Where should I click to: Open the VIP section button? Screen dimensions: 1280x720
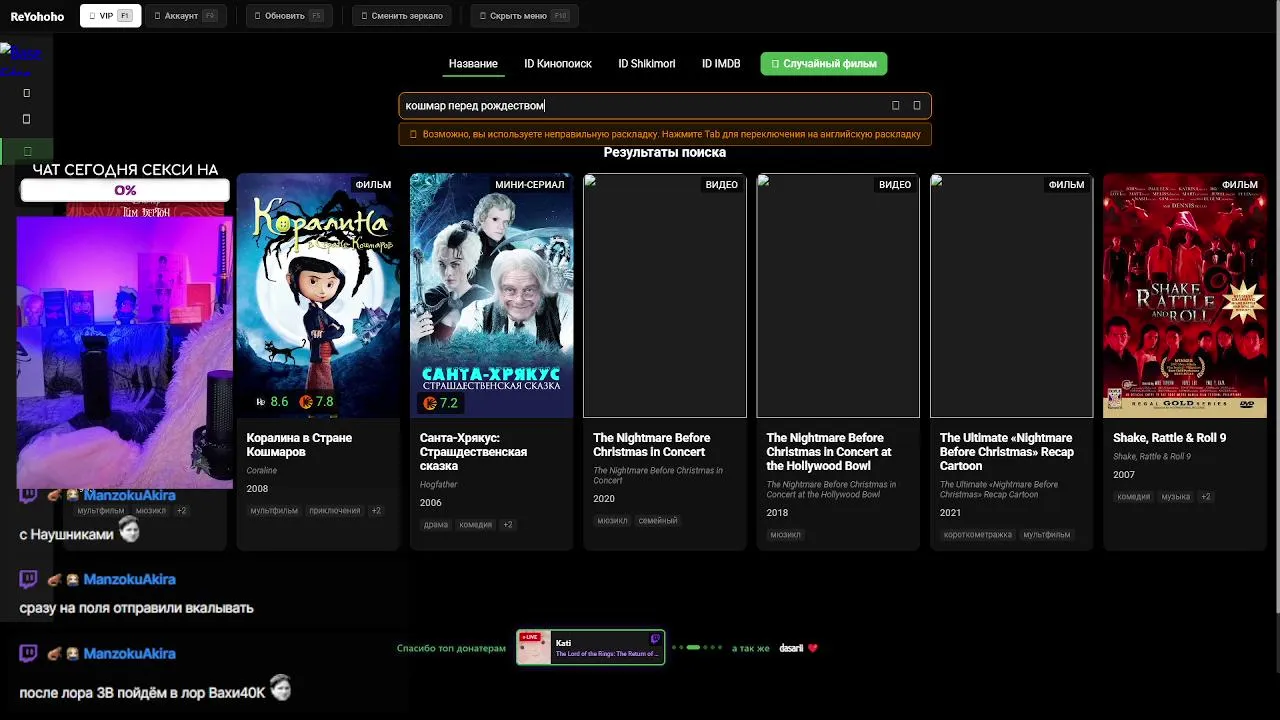(110, 16)
